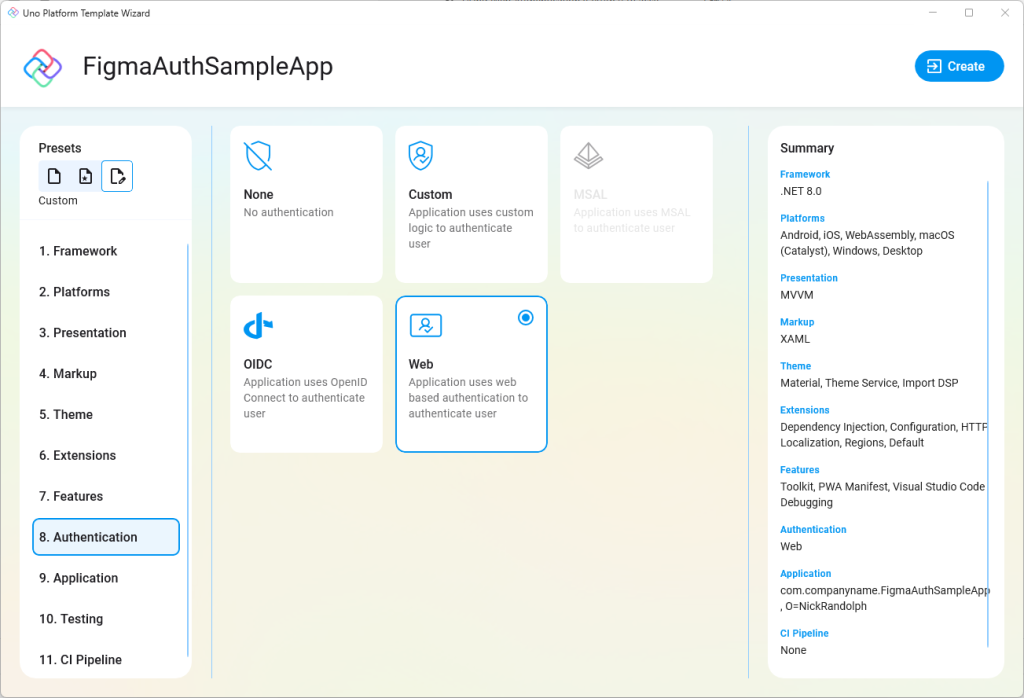Click the arrow icon inside Create button
Viewport: 1024px width, 698px height.
[934, 66]
